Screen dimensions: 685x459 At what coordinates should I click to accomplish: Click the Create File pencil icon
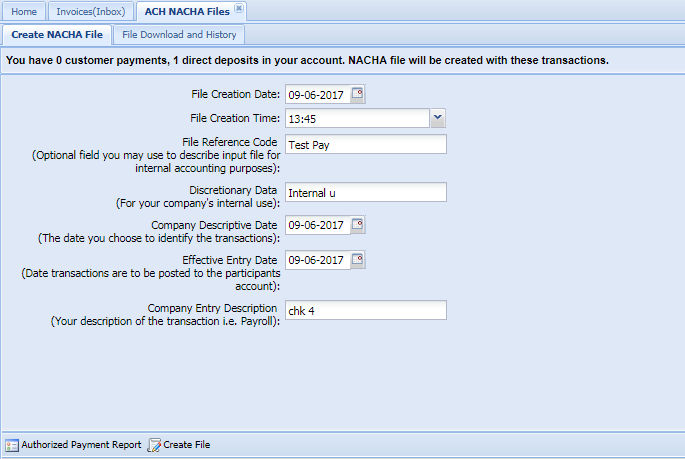[x=155, y=445]
